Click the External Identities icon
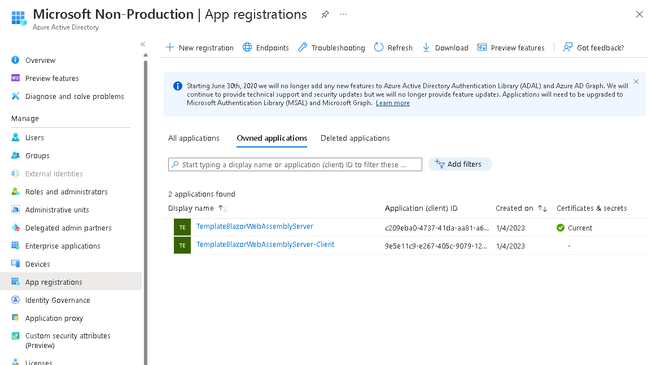 [15, 173]
